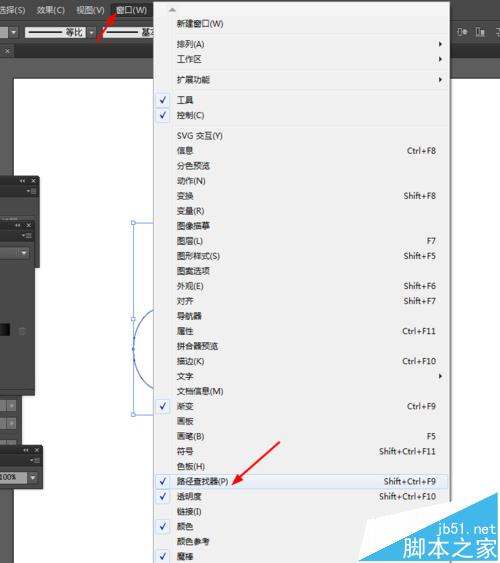Viewport: 500px width, 563px height.
Task: Expand the 扩展功能 submenu
Action: tap(302, 80)
